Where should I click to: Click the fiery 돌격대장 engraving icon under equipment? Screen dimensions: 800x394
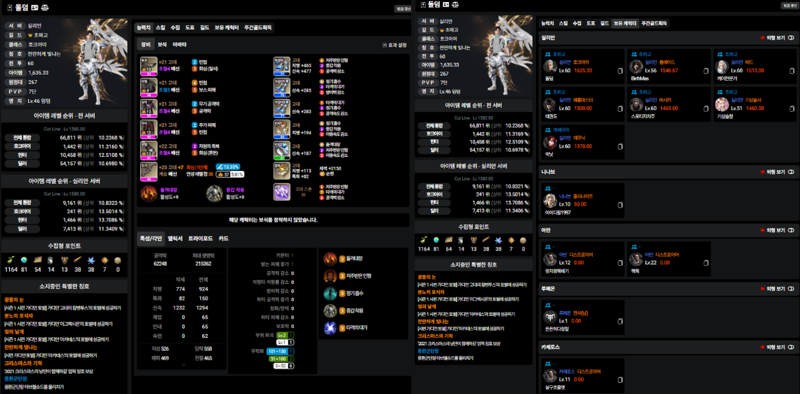coord(148,193)
